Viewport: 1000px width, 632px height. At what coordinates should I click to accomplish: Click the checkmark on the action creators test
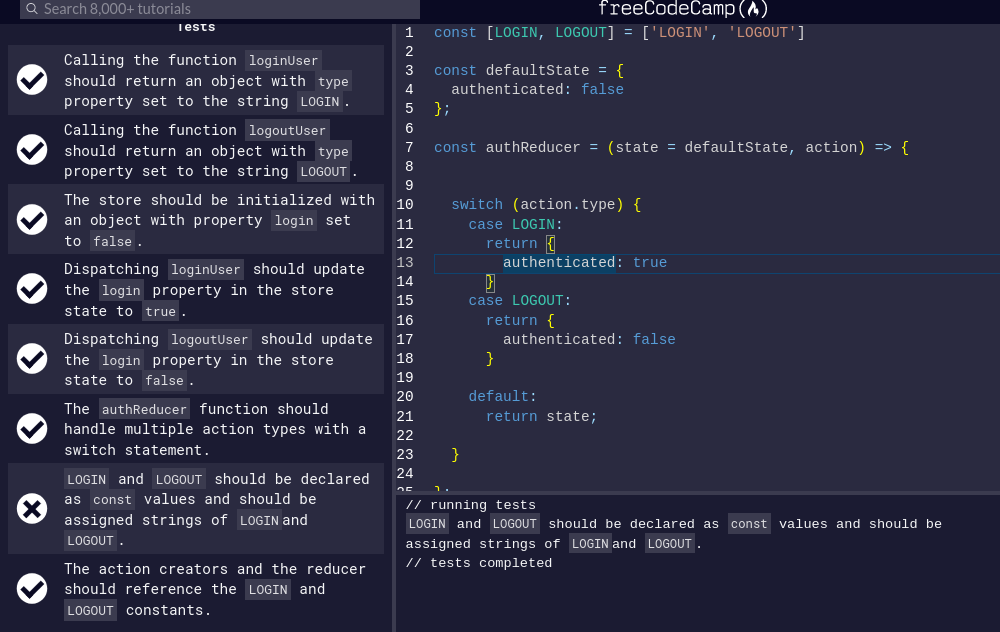31,588
